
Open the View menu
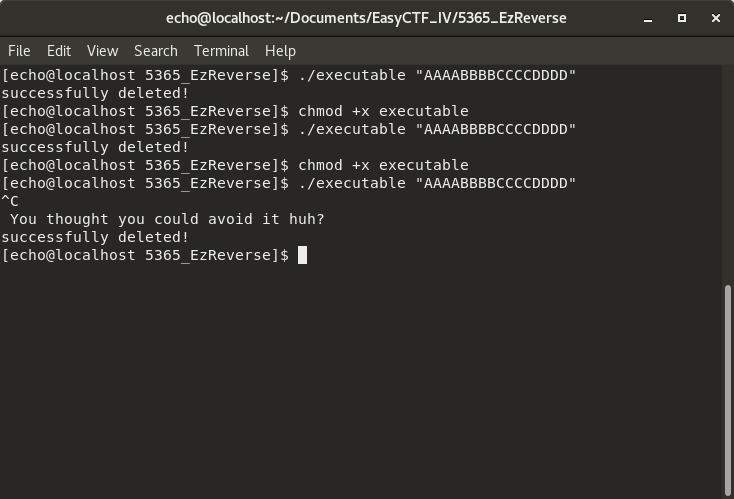(x=102, y=51)
